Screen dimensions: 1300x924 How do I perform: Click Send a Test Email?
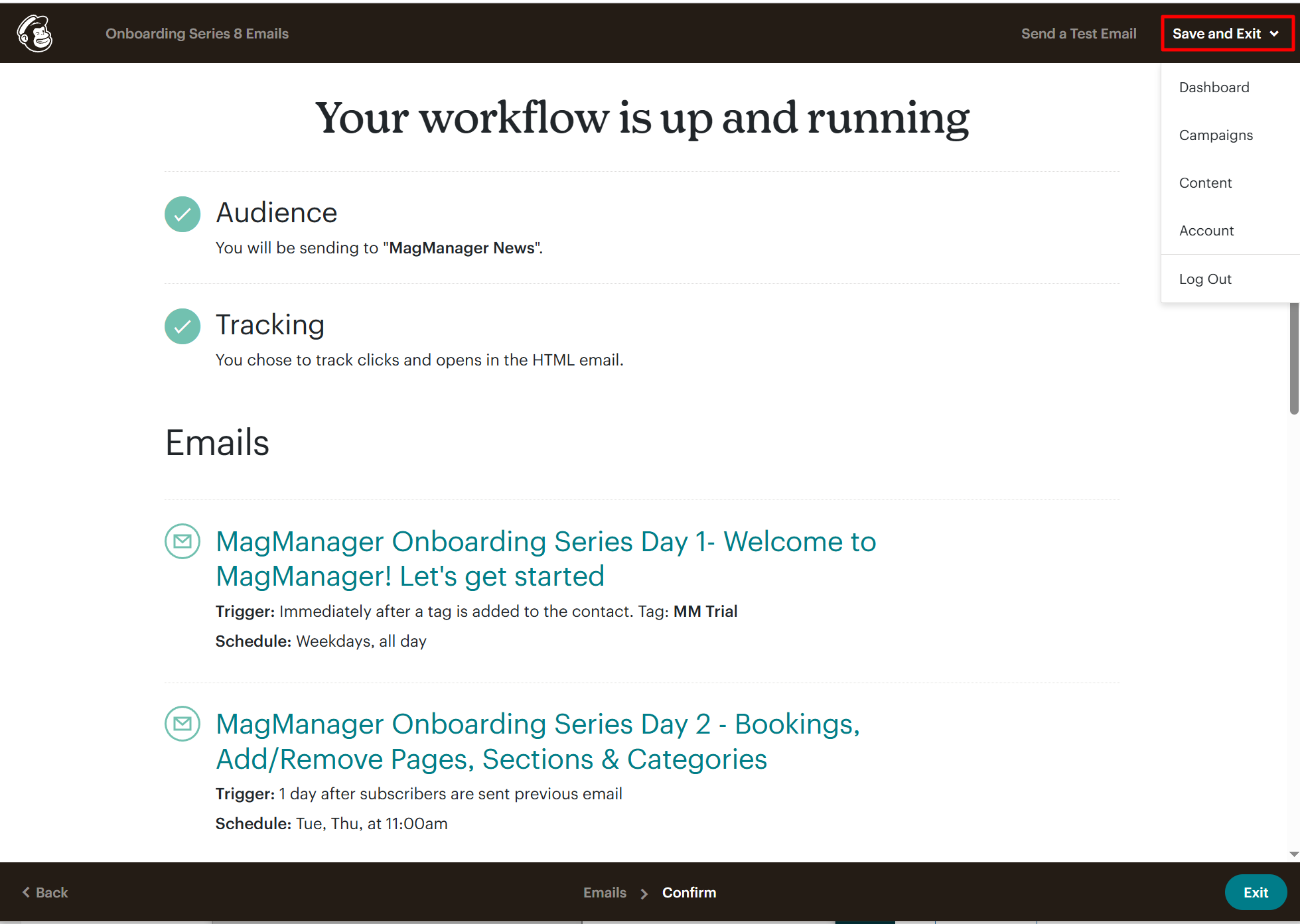click(1078, 33)
